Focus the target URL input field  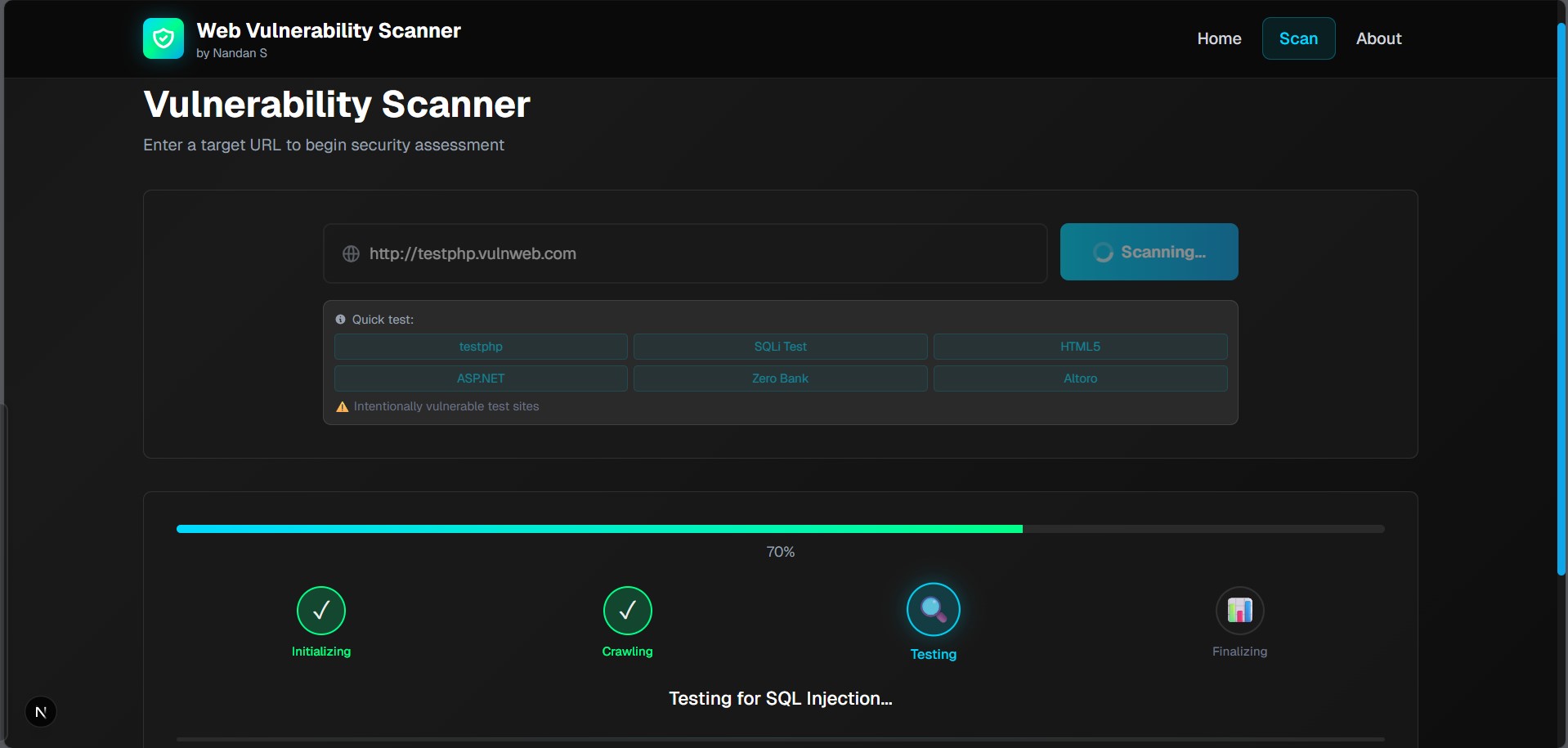[685, 253]
